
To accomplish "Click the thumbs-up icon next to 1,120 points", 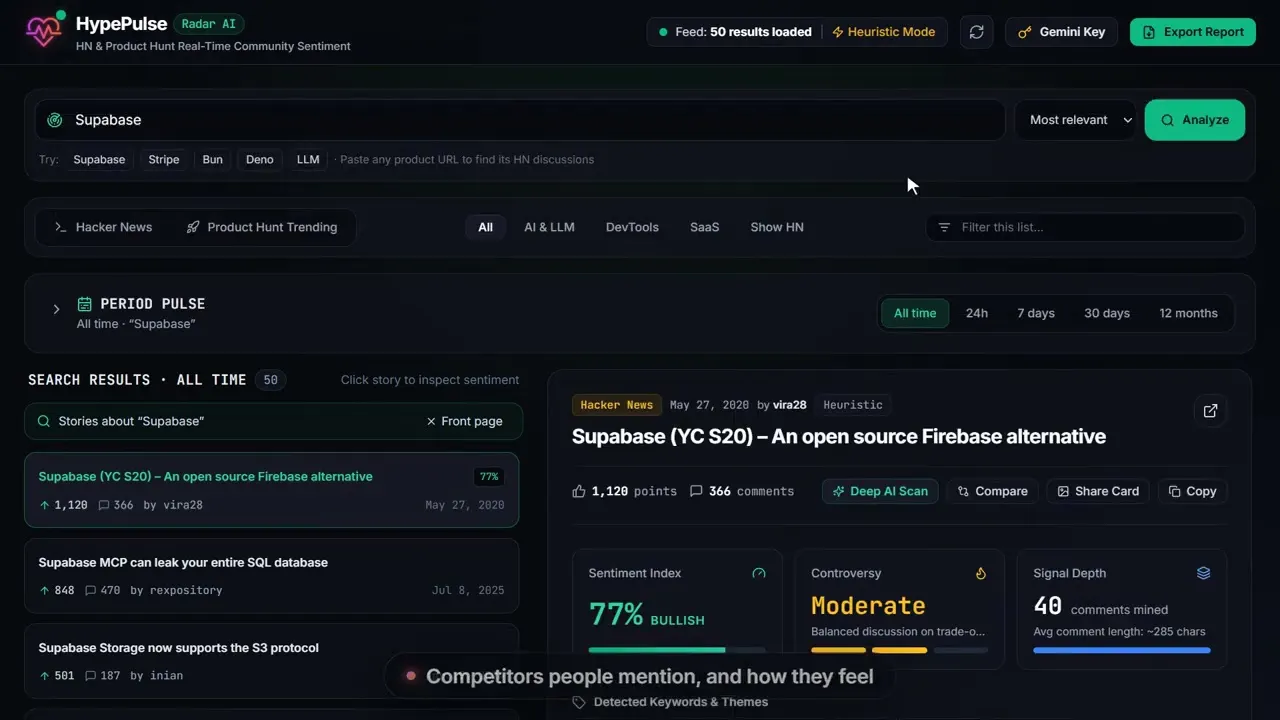I will [579, 491].
